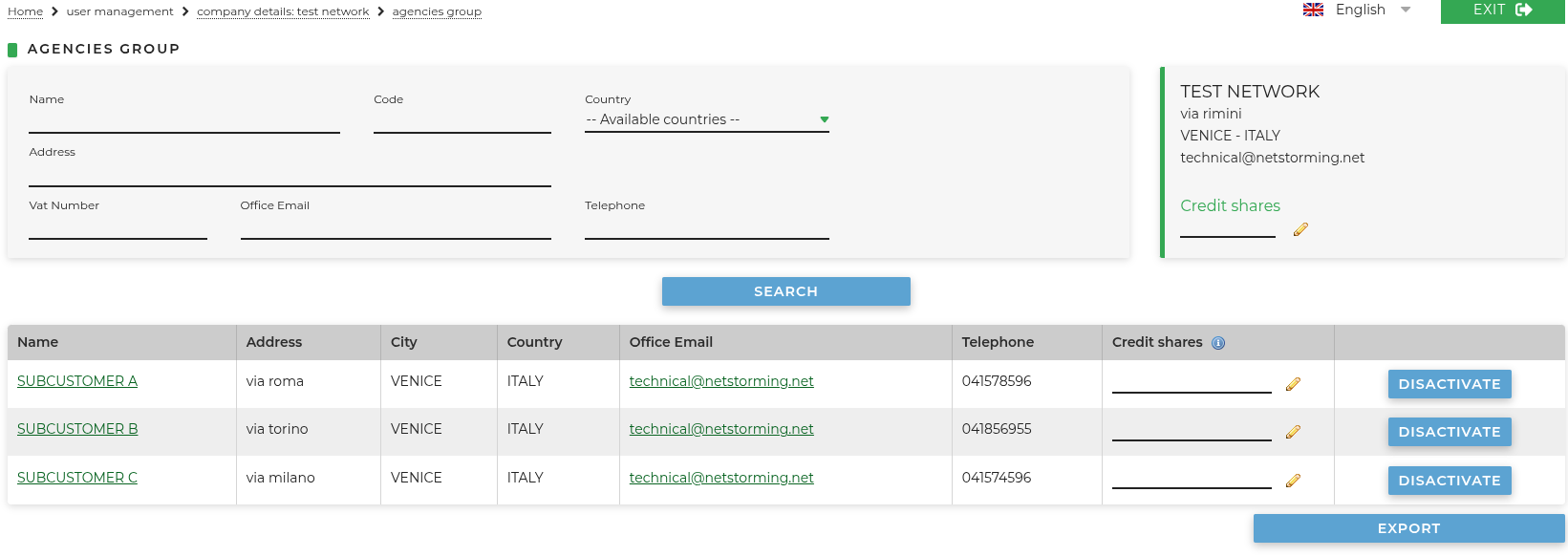Edit TEST NETWORK credit shares pencil

(x=1300, y=229)
